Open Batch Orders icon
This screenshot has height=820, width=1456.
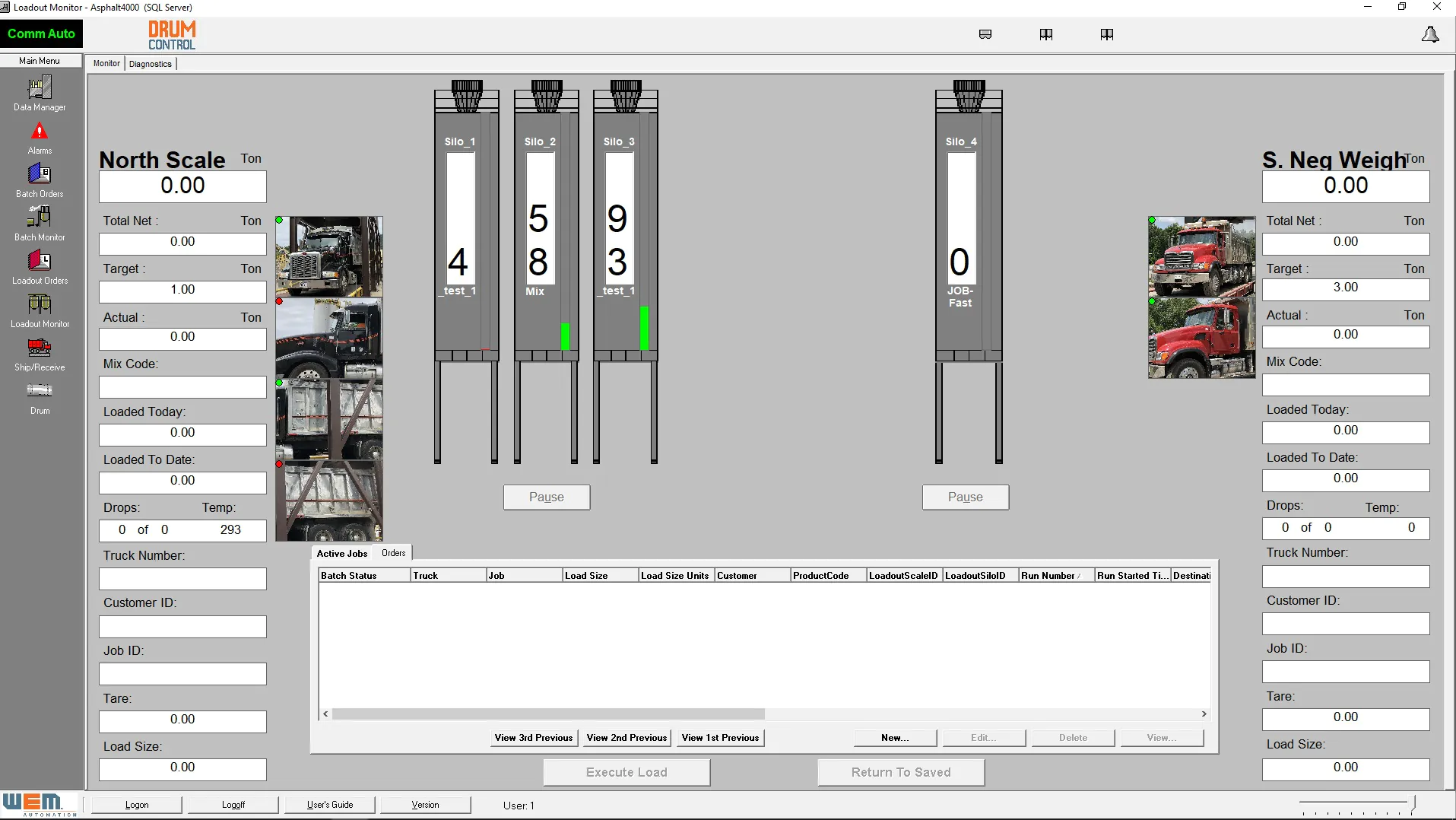pyautogui.click(x=40, y=180)
